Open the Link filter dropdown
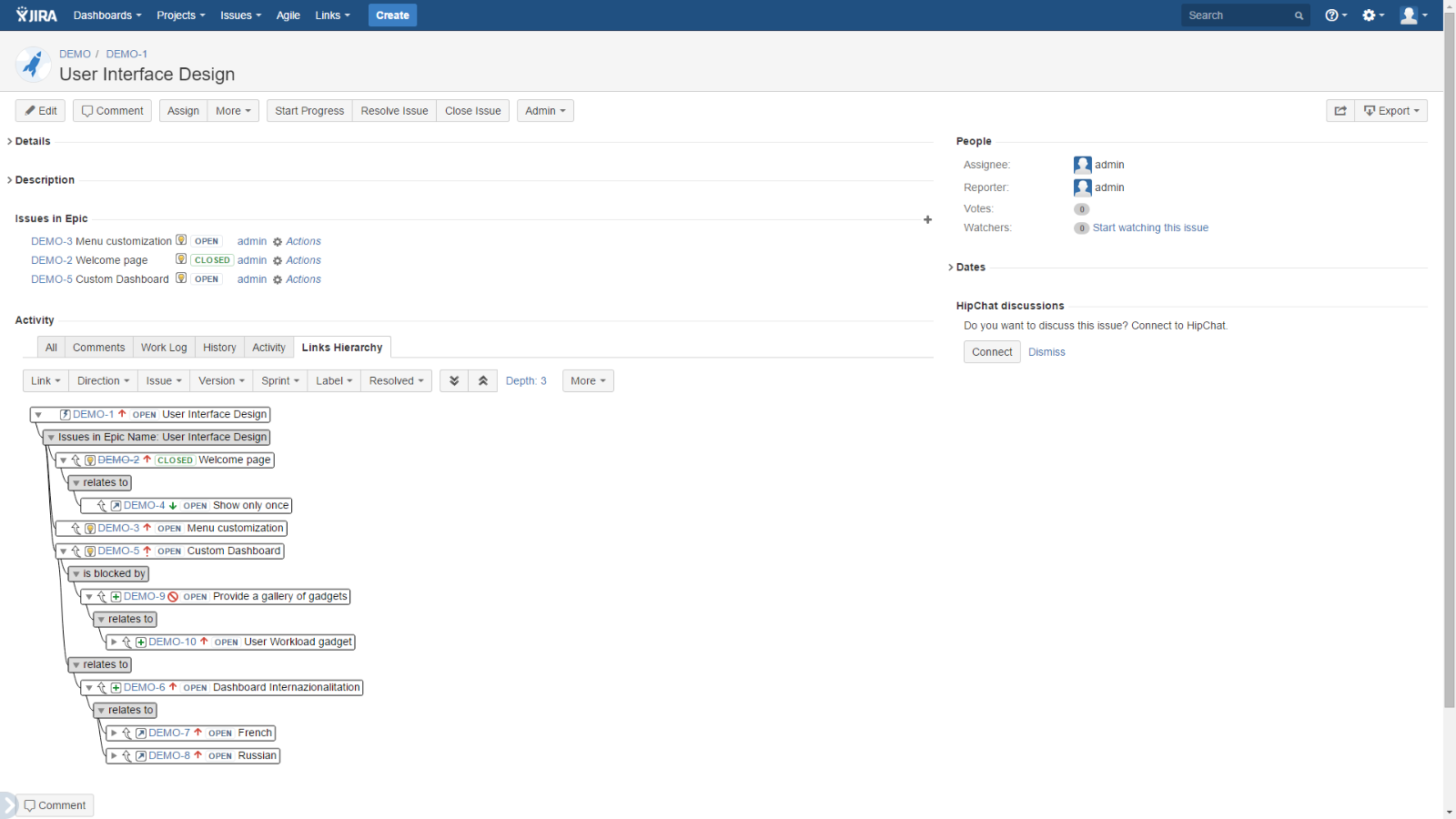 point(45,381)
